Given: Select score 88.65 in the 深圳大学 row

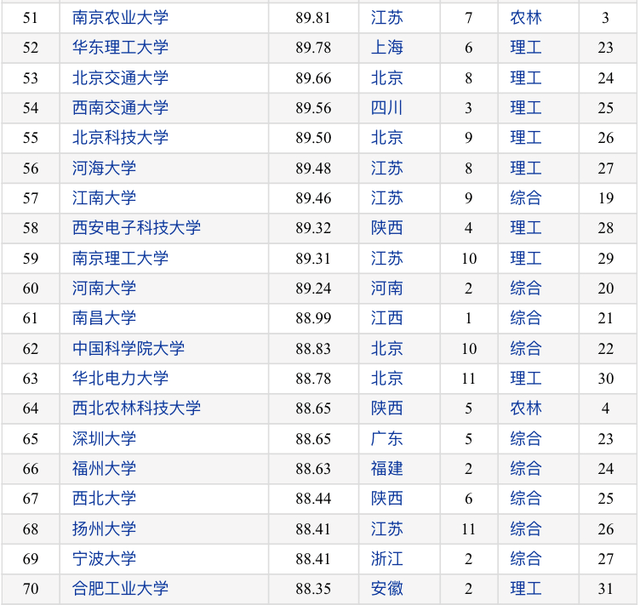Looking at the screenshot, I should 313,439.
